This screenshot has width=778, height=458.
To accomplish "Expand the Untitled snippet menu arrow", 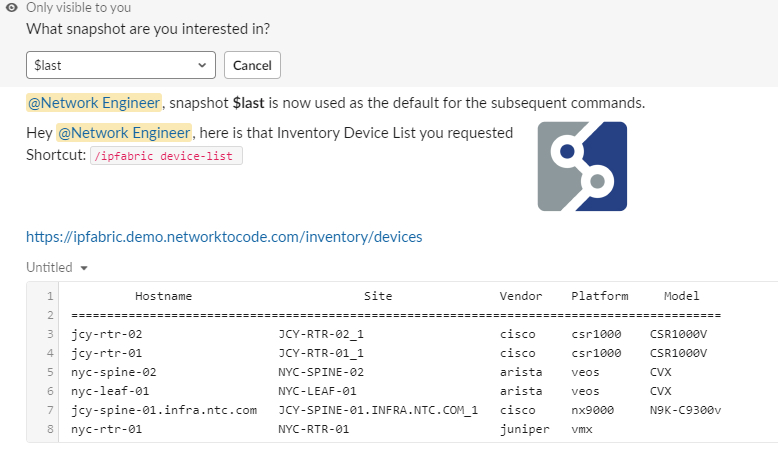I will 84,268.
